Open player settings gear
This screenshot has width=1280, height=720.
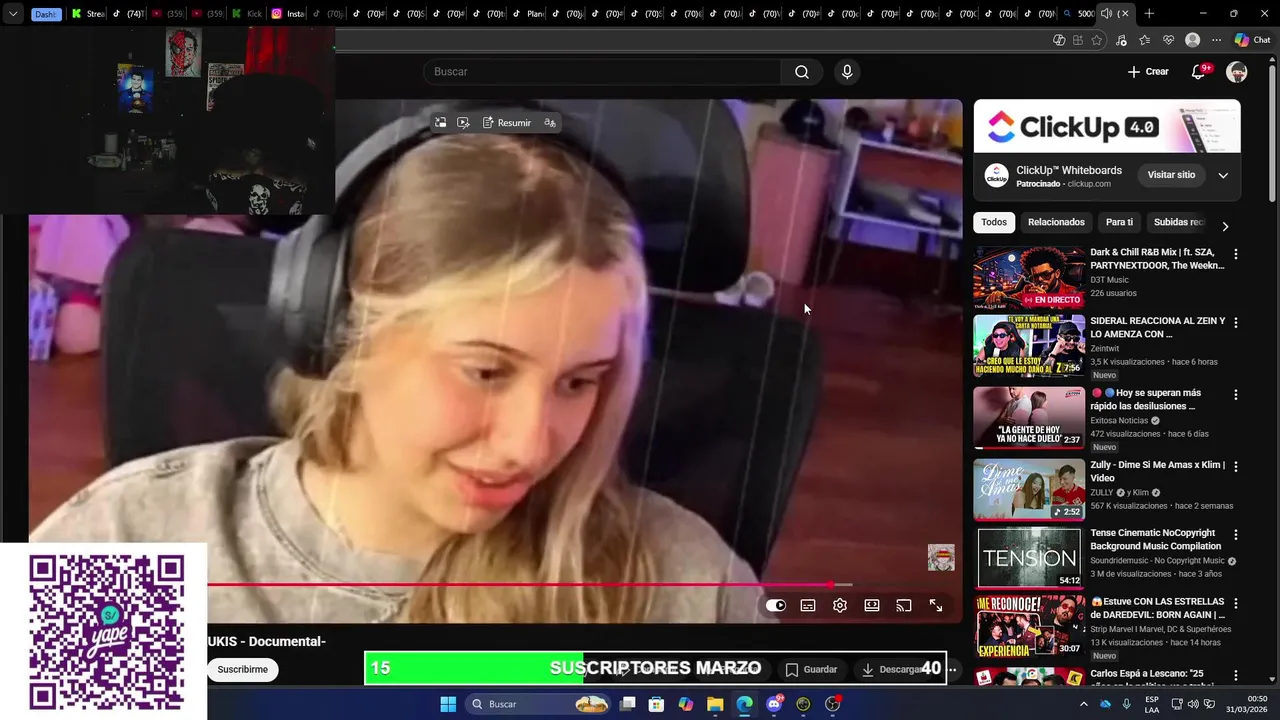coord(840,605)
